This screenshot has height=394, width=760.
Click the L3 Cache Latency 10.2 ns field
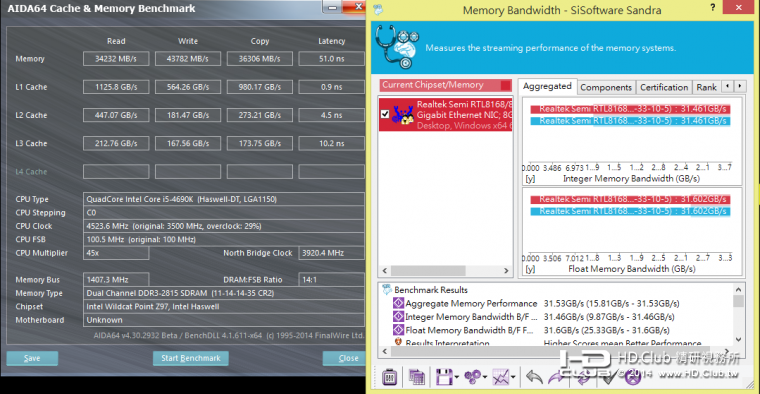(332, 143)
